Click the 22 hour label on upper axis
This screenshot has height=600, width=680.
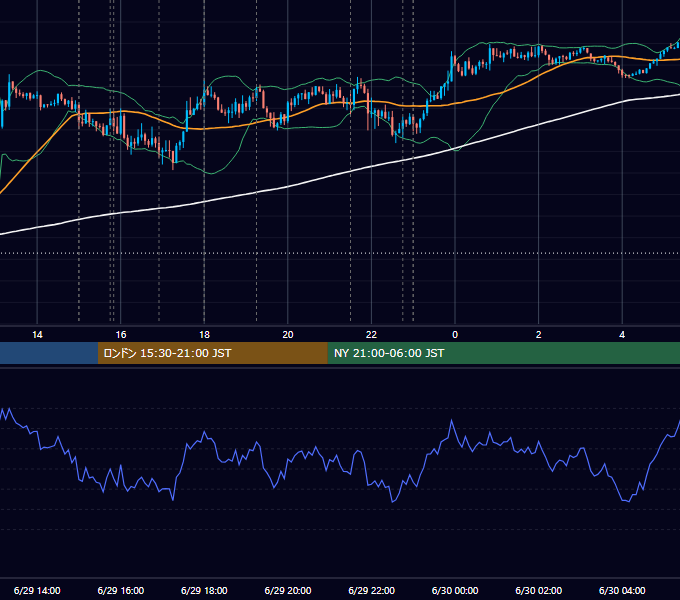[371, 335]
